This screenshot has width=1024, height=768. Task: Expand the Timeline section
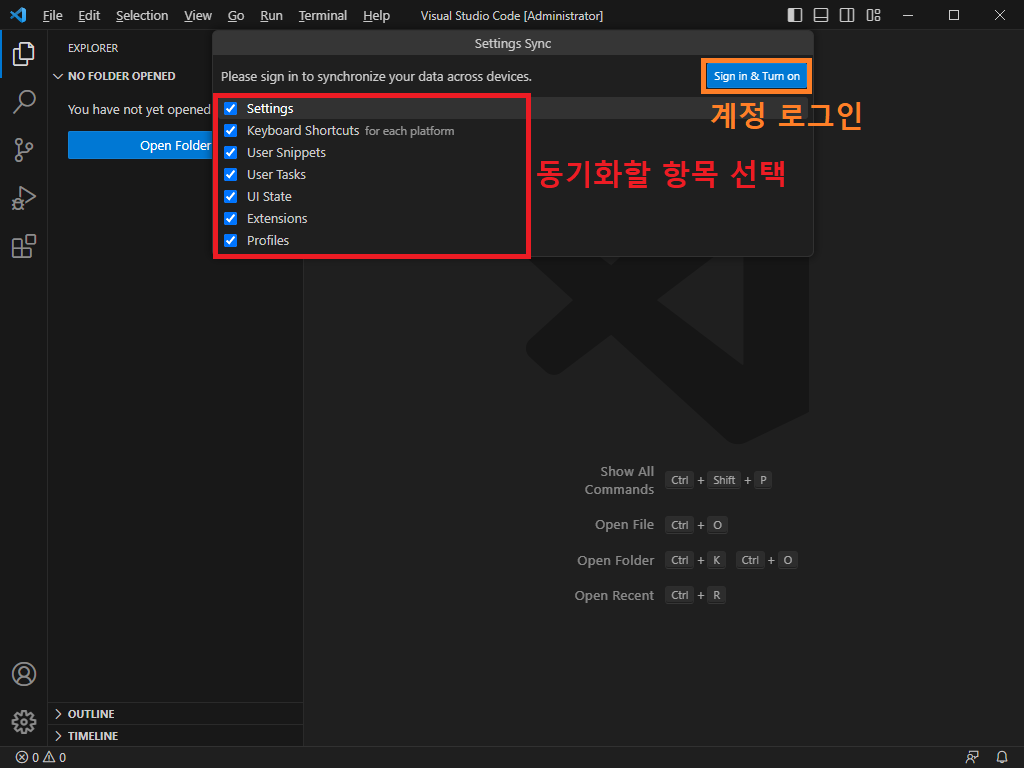tap(92, 736)
